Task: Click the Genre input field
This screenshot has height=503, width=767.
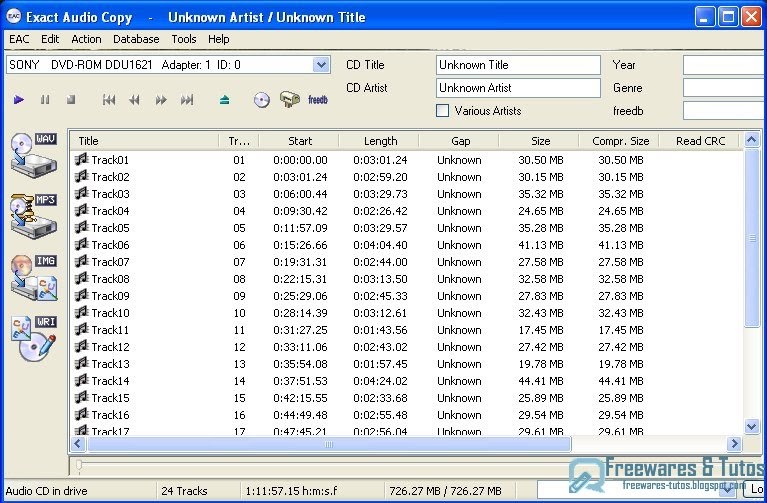Action: click(x=724, y=88)
